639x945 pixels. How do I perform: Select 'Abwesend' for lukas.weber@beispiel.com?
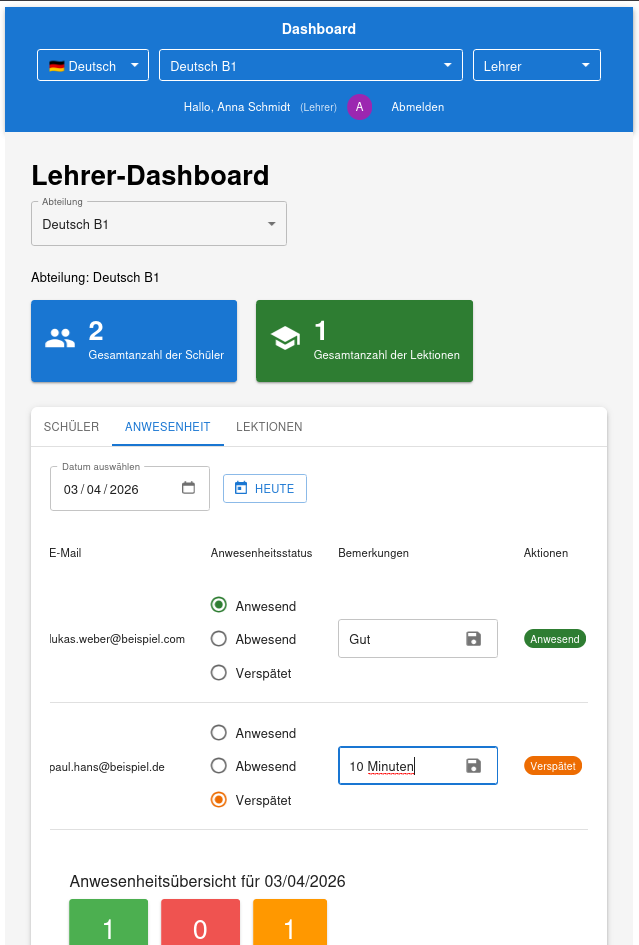[x=219, y=639]
